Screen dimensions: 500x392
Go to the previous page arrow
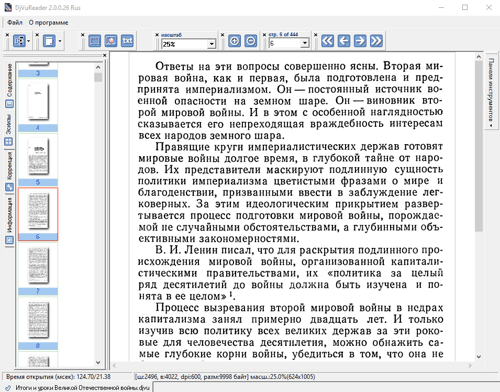click(x=344, y=41)
